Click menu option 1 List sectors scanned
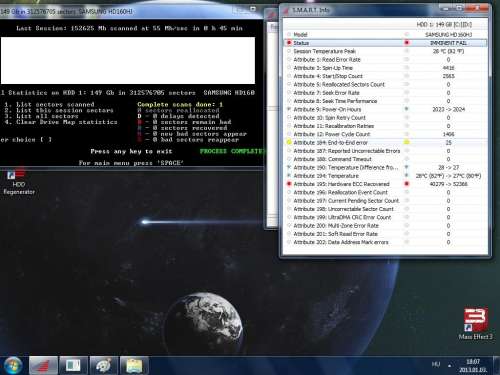500x375 pixels. [x=49, y=104]
